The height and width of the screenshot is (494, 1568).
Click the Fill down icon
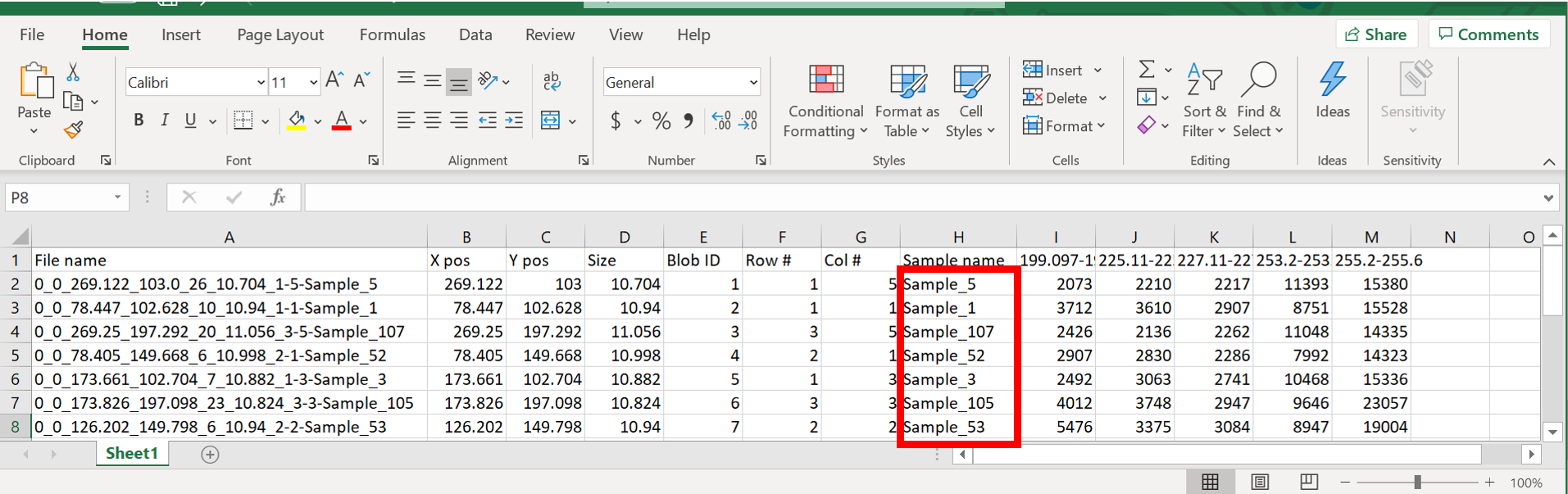1147,97
